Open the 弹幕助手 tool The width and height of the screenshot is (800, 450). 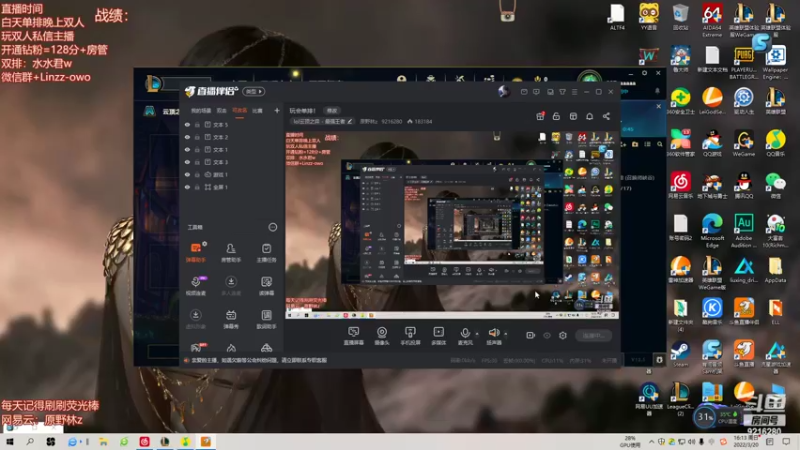[195, 252]
